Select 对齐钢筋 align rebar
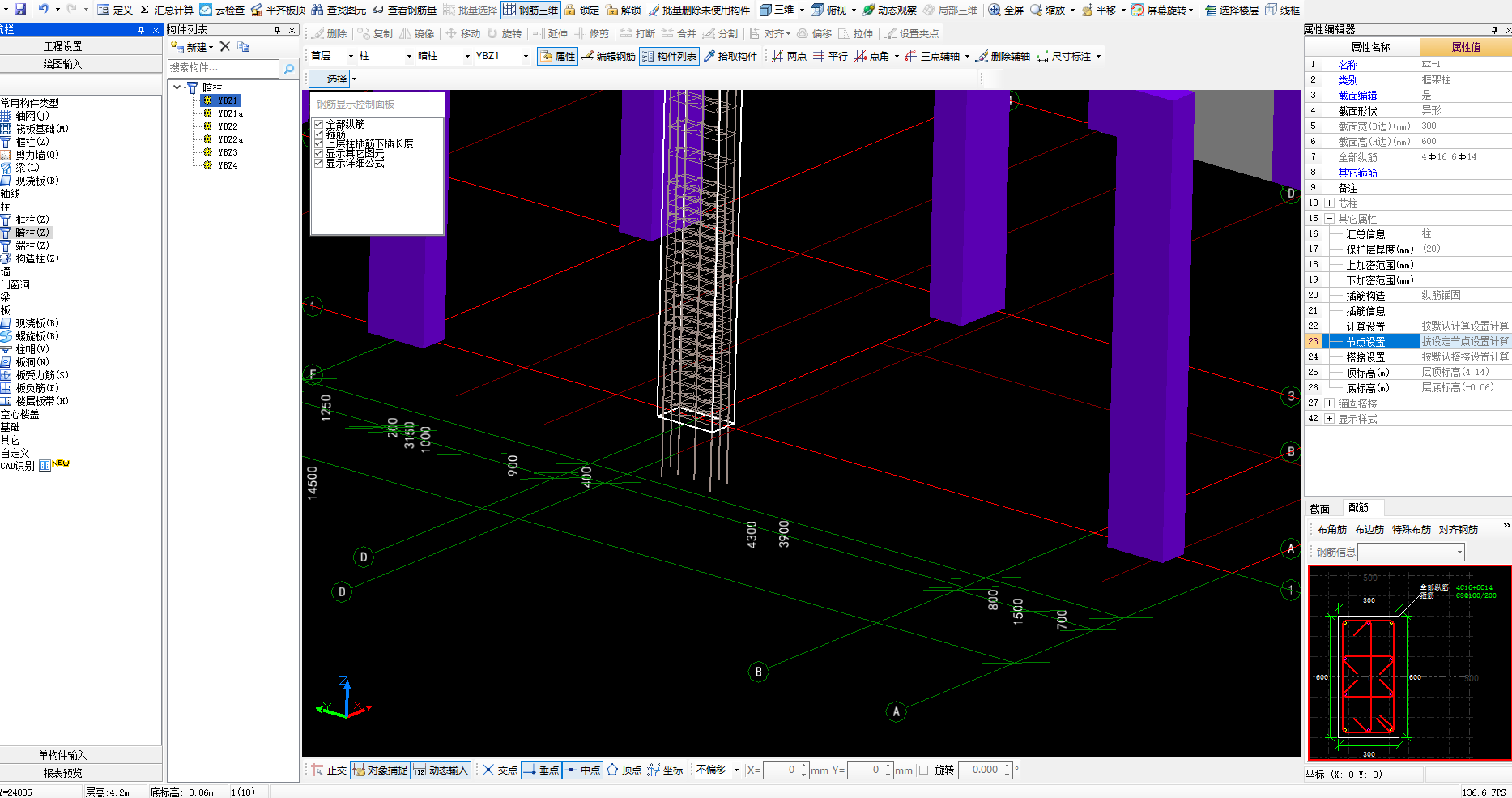 [x=1459, y=530]
